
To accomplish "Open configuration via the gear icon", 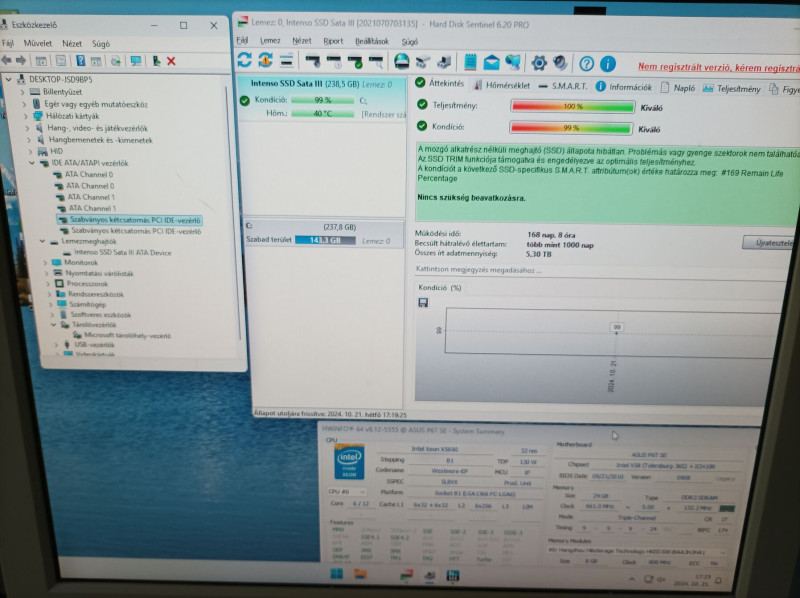I will (x=539, y=63).
